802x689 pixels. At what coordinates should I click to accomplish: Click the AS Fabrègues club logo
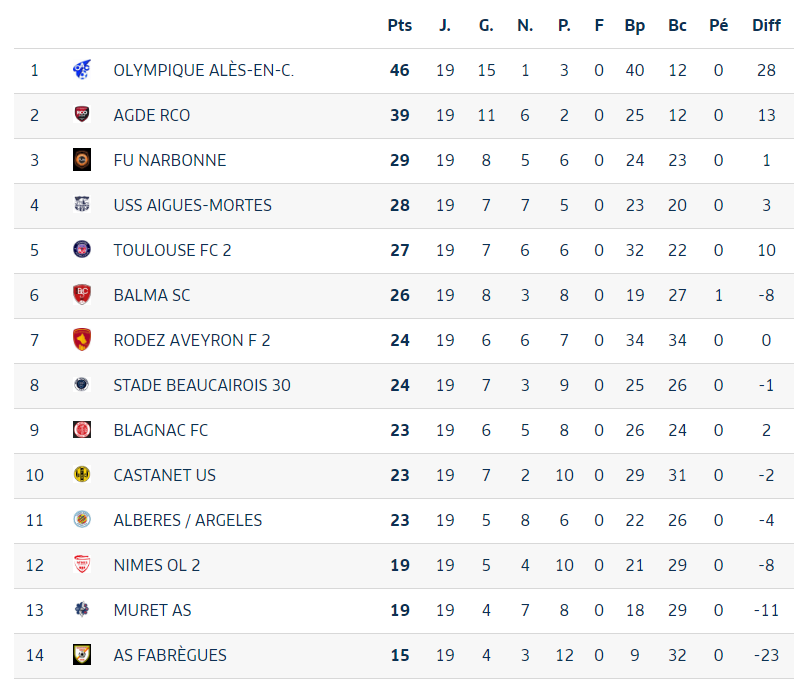(82, 655)
